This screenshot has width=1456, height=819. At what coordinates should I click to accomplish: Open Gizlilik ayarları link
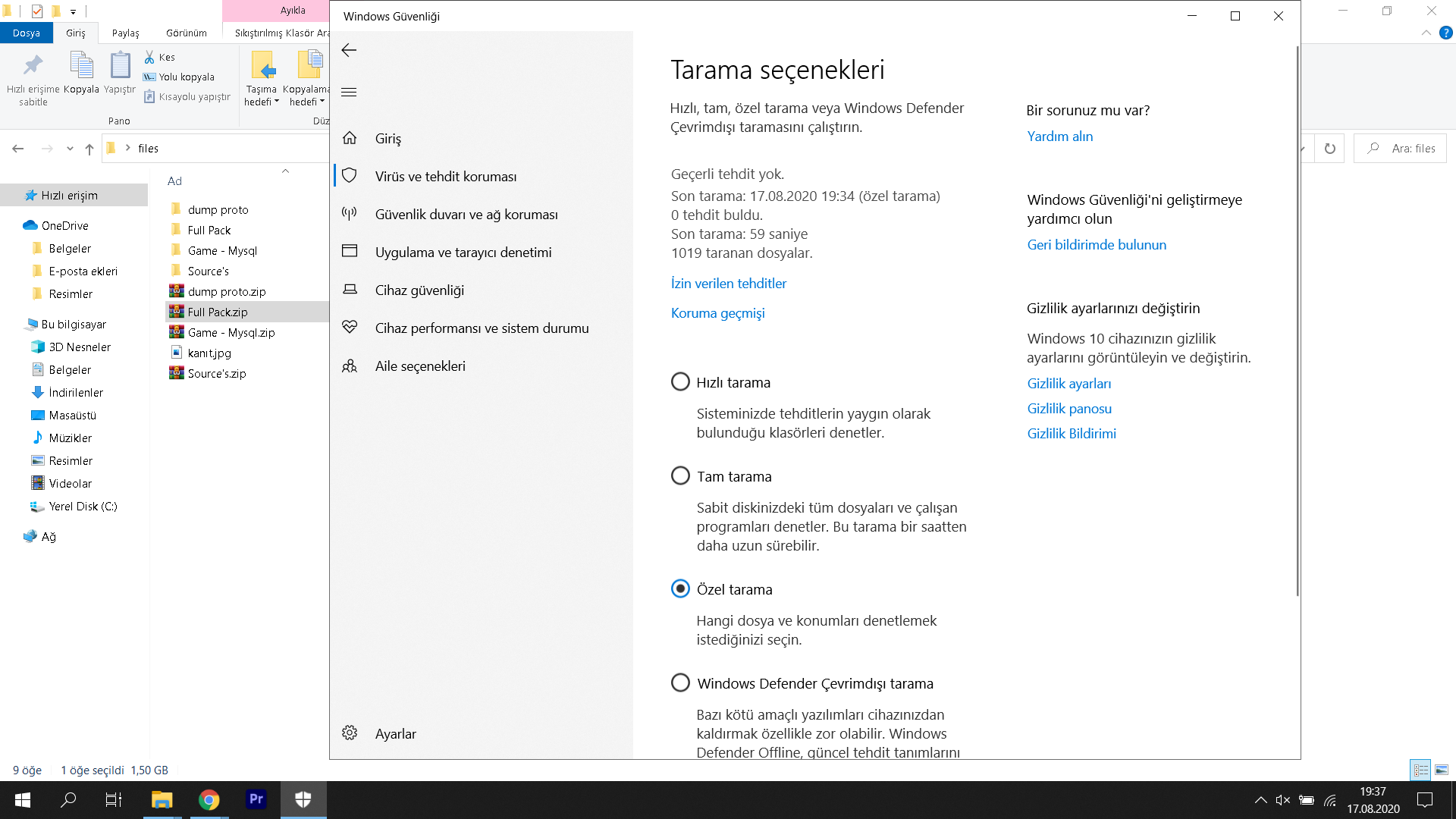(x=1068, y=384)
